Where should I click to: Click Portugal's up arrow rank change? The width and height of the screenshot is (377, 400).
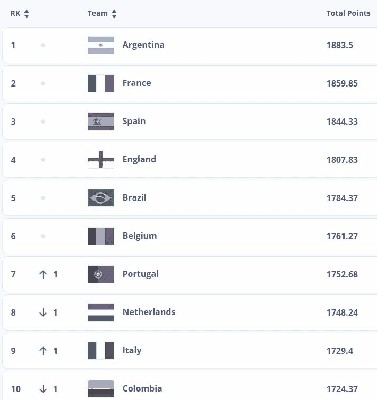(x=43, y=274)
